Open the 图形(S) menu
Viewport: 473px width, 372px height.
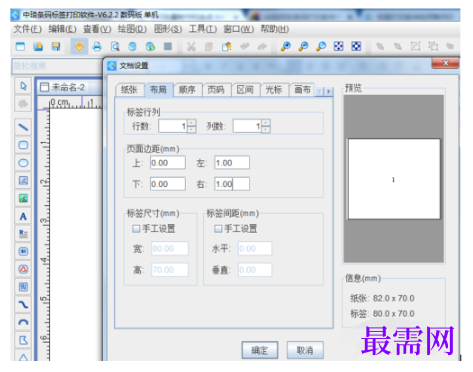pos(168,29)
